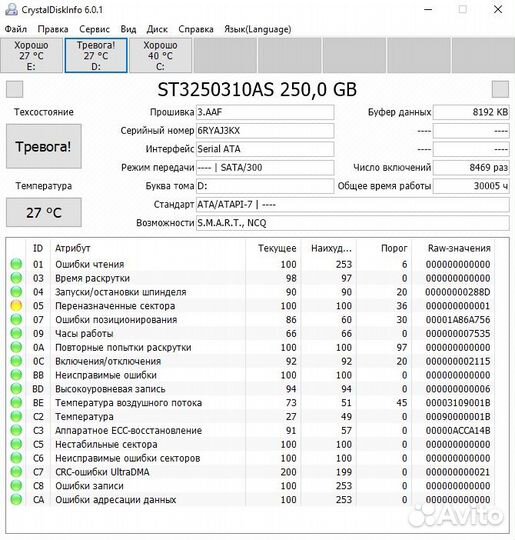Click the 27 °C temperature button
Viewport: 515px width, 540px height.
tap(44, 212)
